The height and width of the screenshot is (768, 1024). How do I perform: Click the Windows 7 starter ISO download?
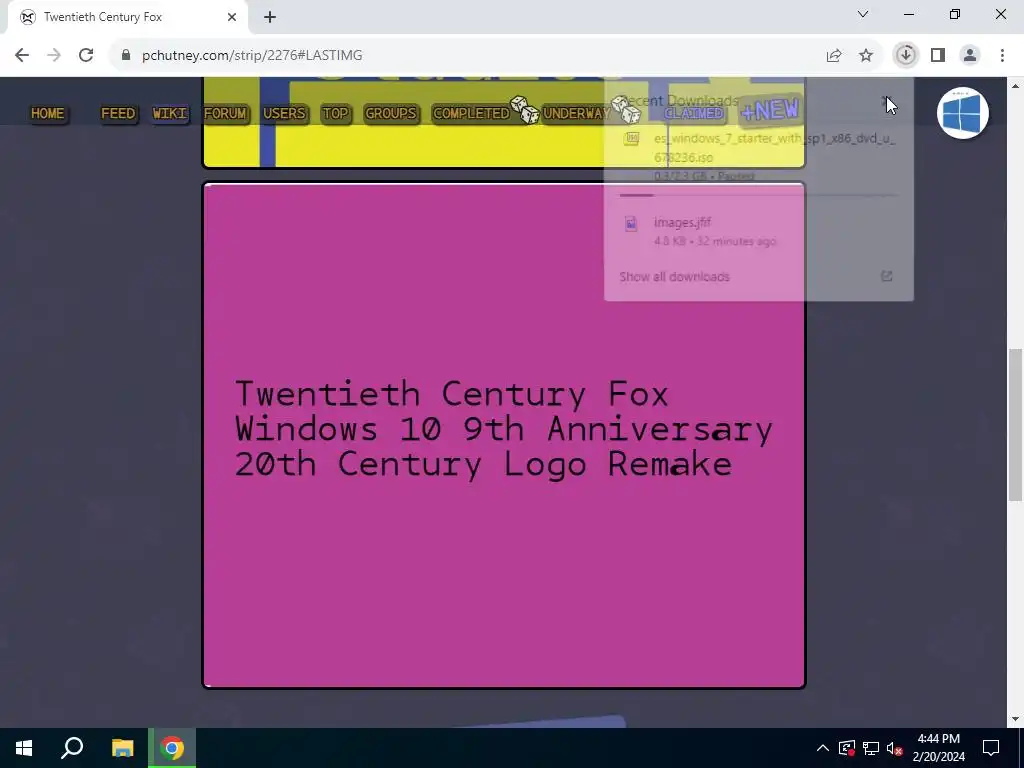(758, 157)
